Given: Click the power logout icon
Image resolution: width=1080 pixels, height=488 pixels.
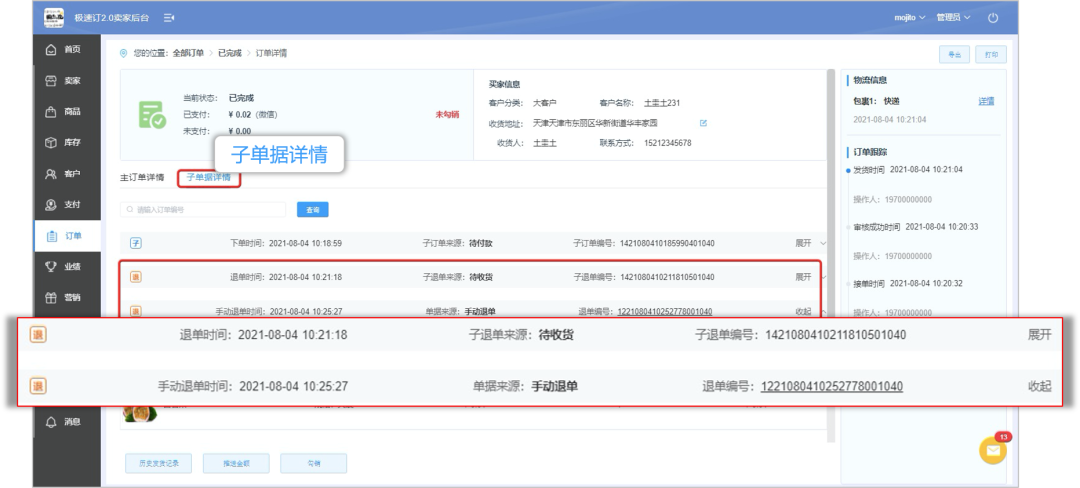Looking at the screenshot, I should tap(993, 18).
